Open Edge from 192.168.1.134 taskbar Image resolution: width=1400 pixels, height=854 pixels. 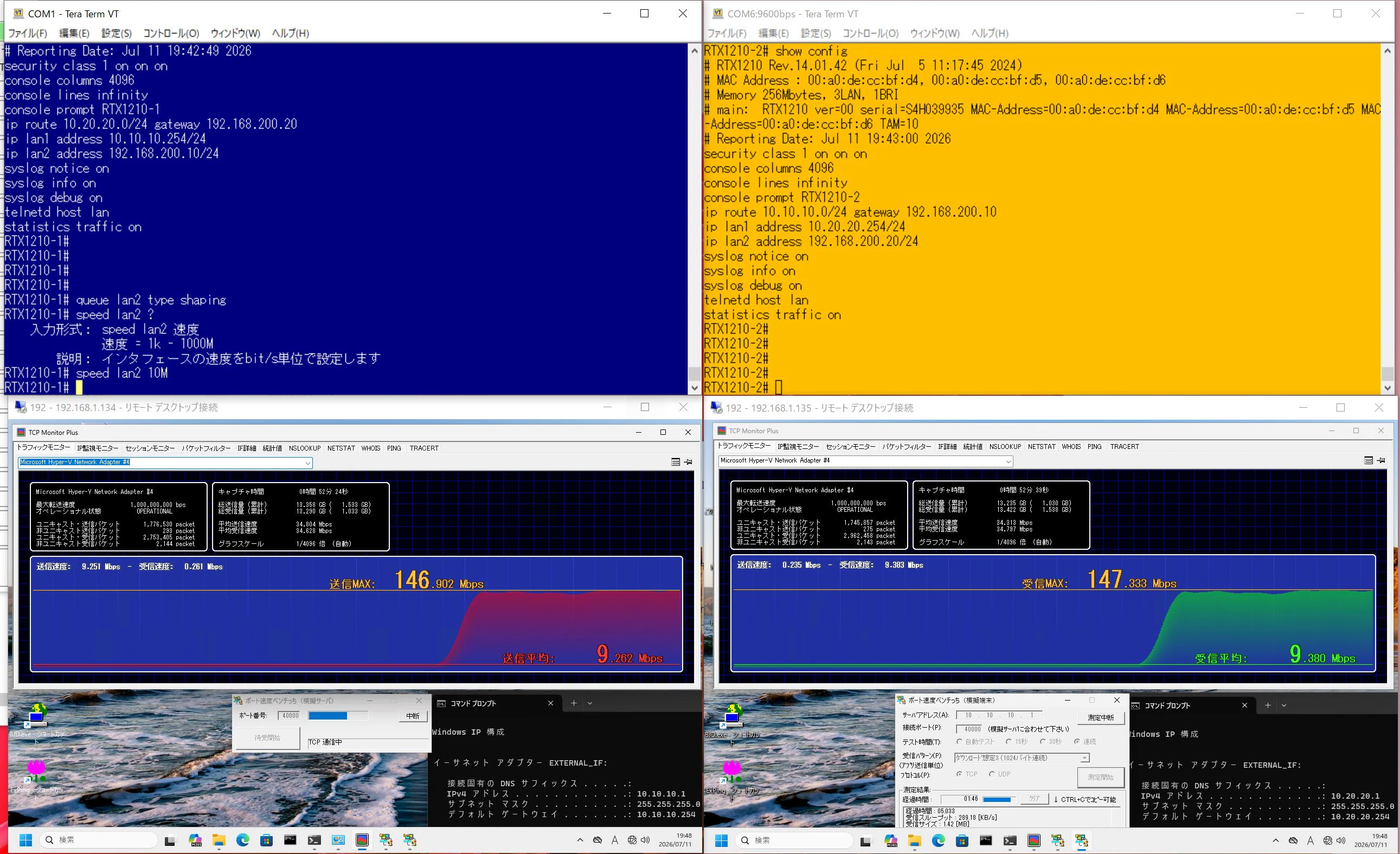point(242,840)
